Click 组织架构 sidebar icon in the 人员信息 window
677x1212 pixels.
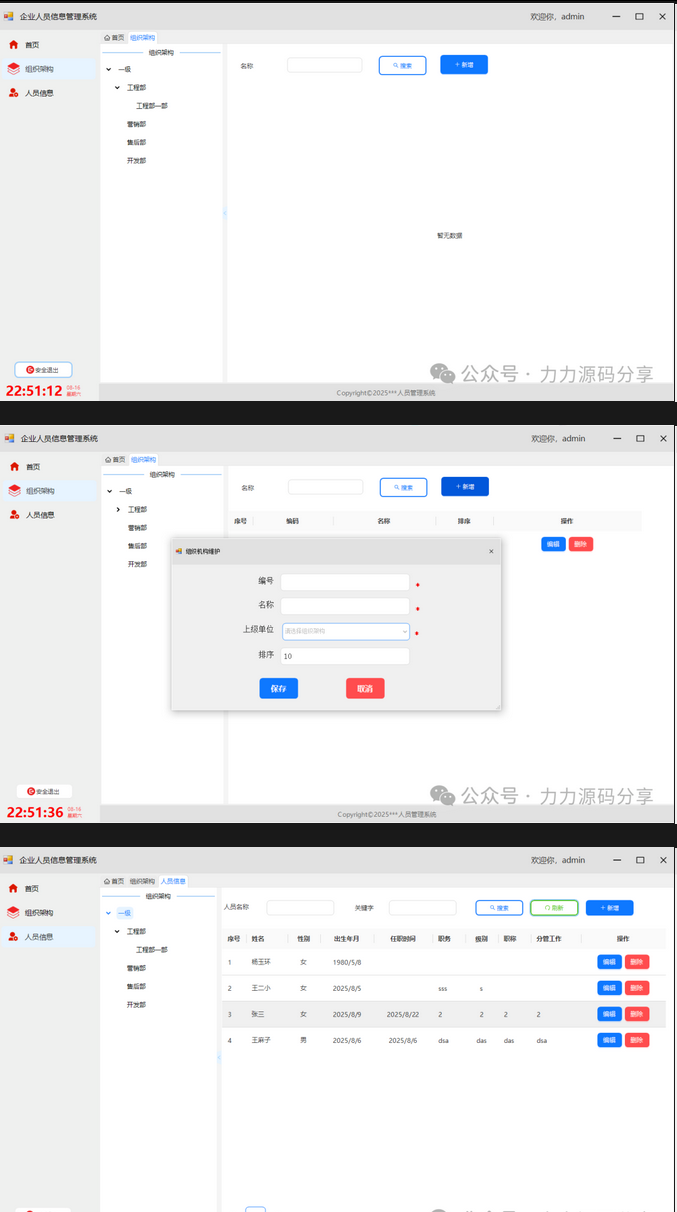tap(13, 912)
